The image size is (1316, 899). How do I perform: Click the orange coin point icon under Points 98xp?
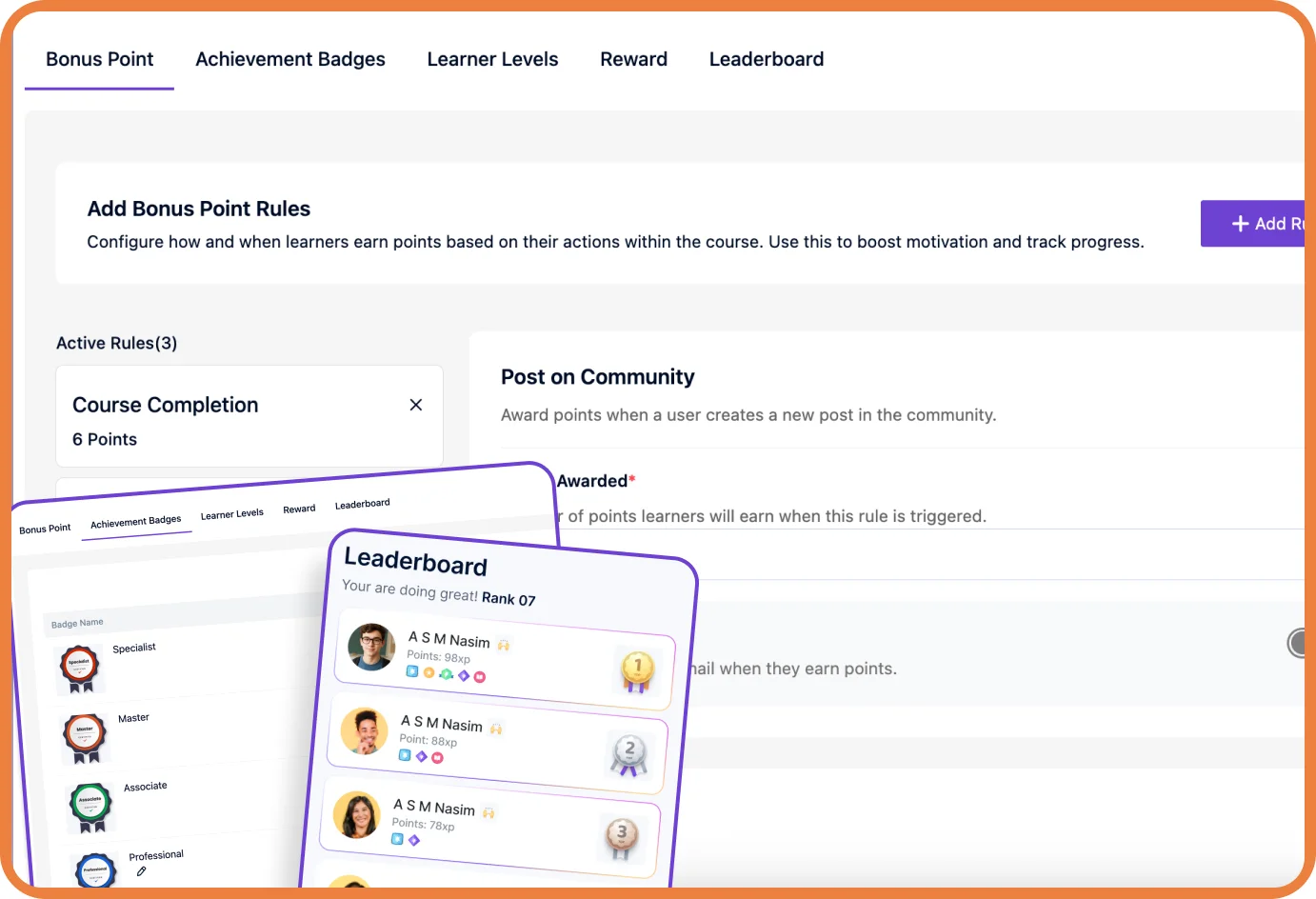(428, 673)
